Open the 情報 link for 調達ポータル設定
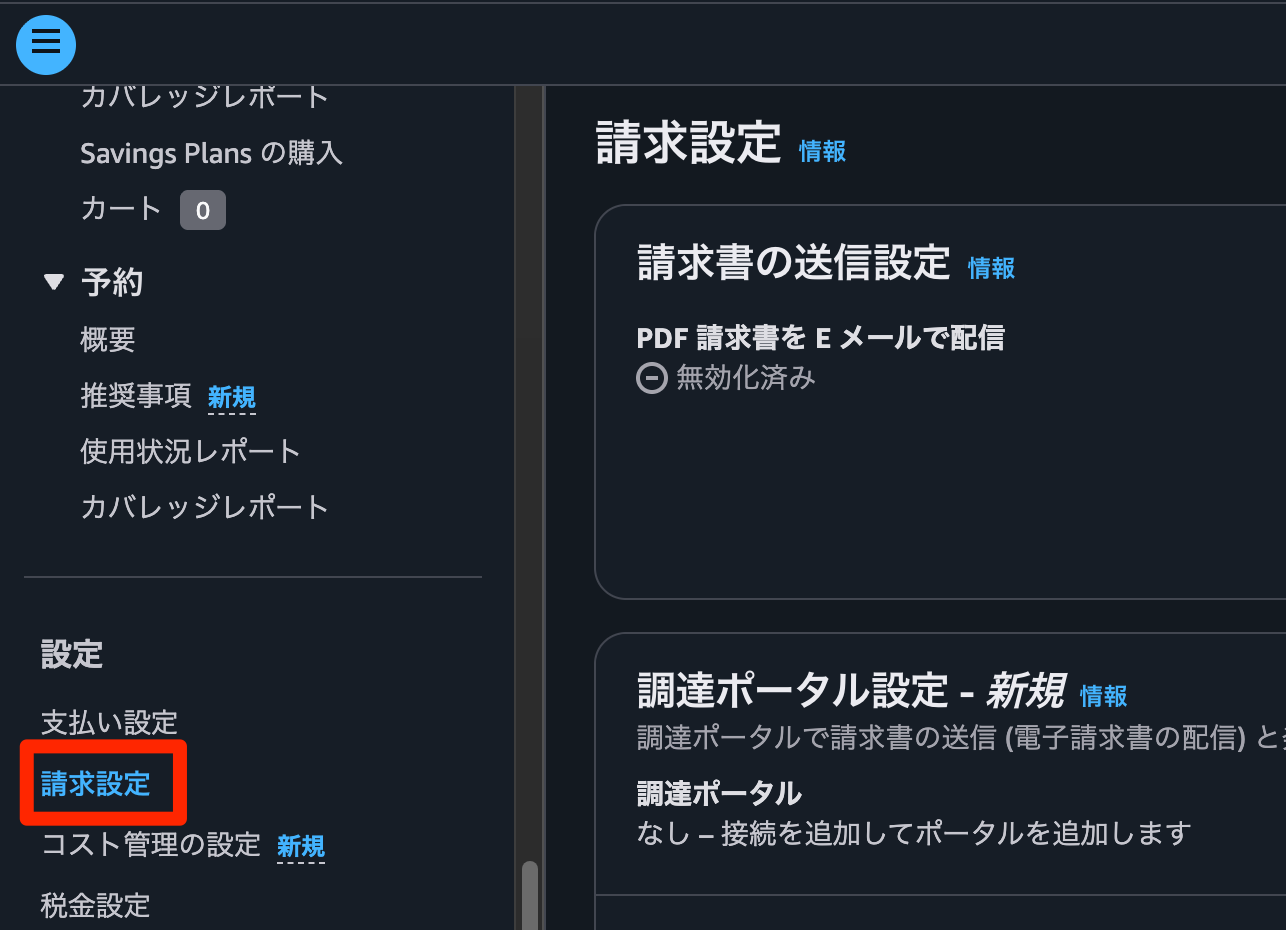 click(x=1103, y=695)
